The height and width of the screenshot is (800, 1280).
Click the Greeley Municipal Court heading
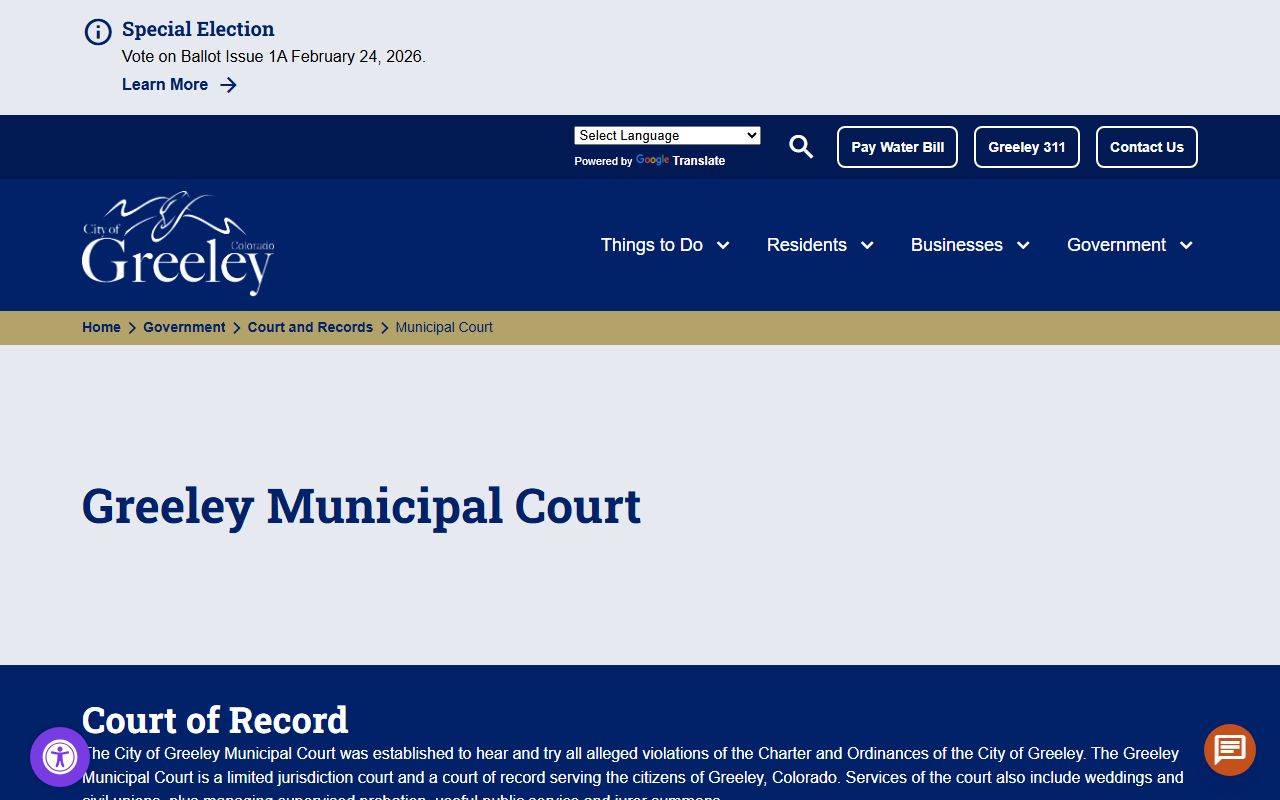pyautogui.click(x=361, y=505)
